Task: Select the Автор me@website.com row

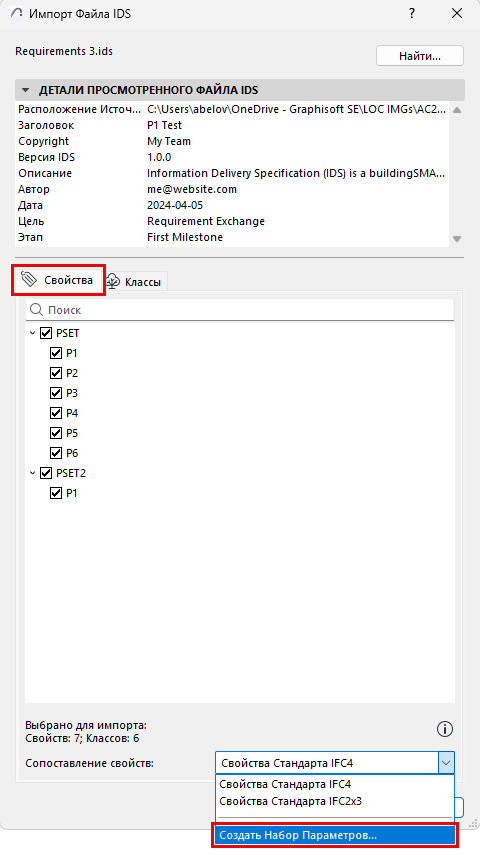Action: coord(232,189)
